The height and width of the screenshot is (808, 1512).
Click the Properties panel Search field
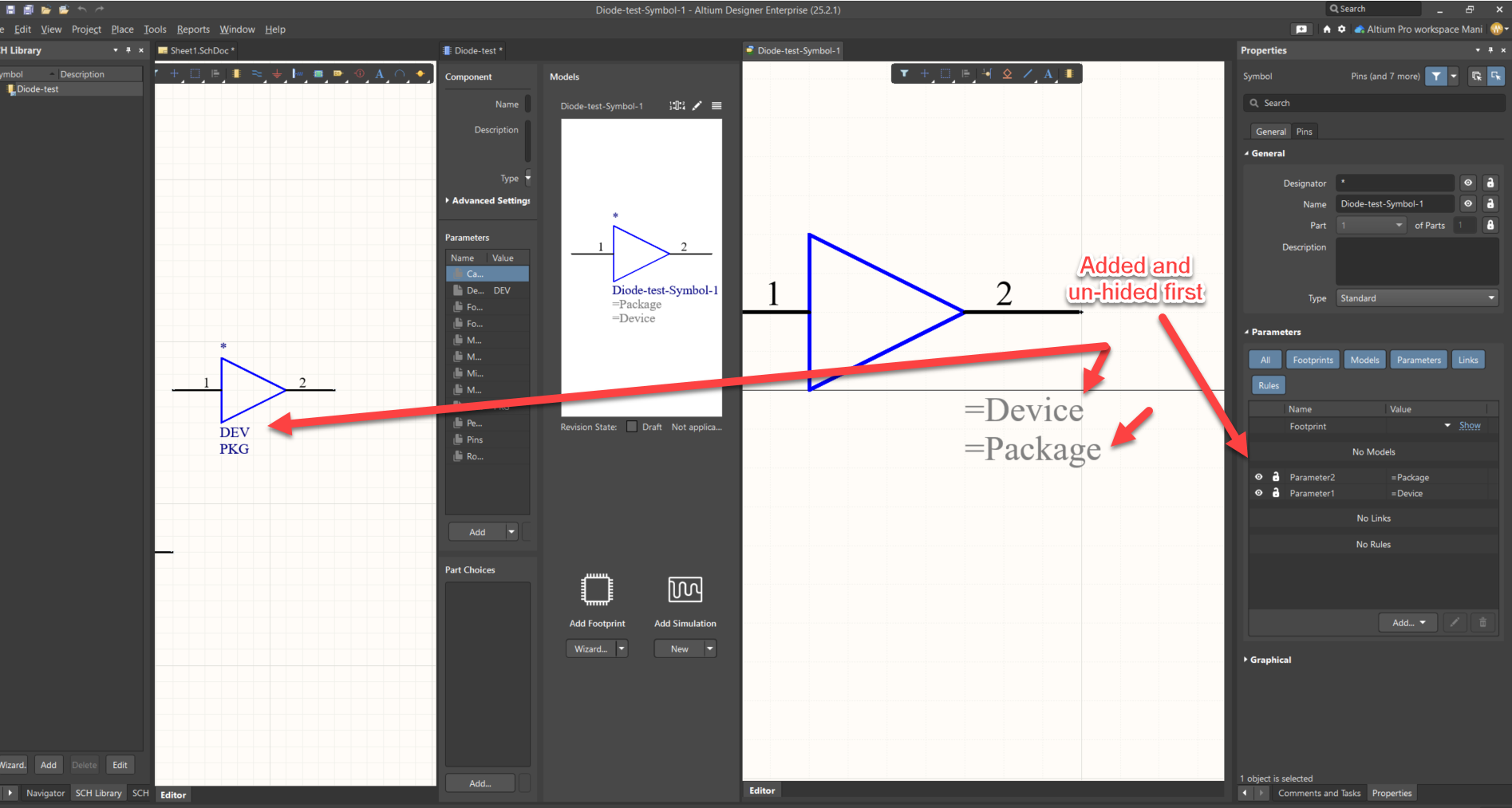(1374, 103)
